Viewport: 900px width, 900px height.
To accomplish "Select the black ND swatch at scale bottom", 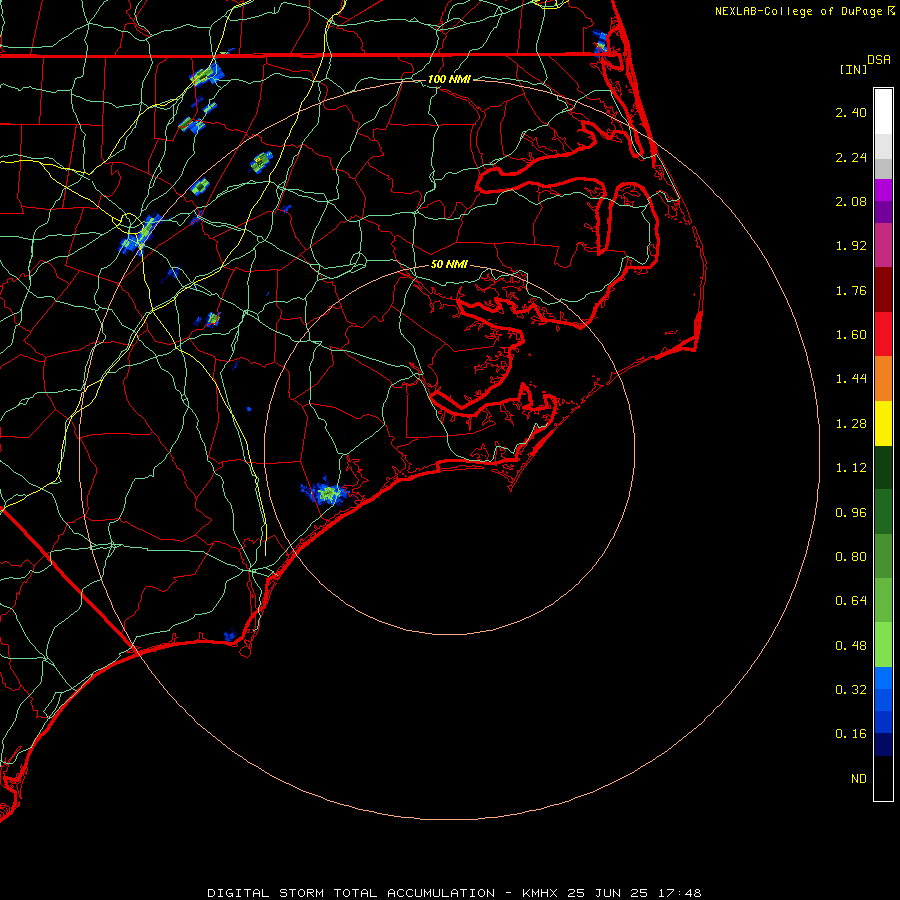I will click(x=883, y=778).
